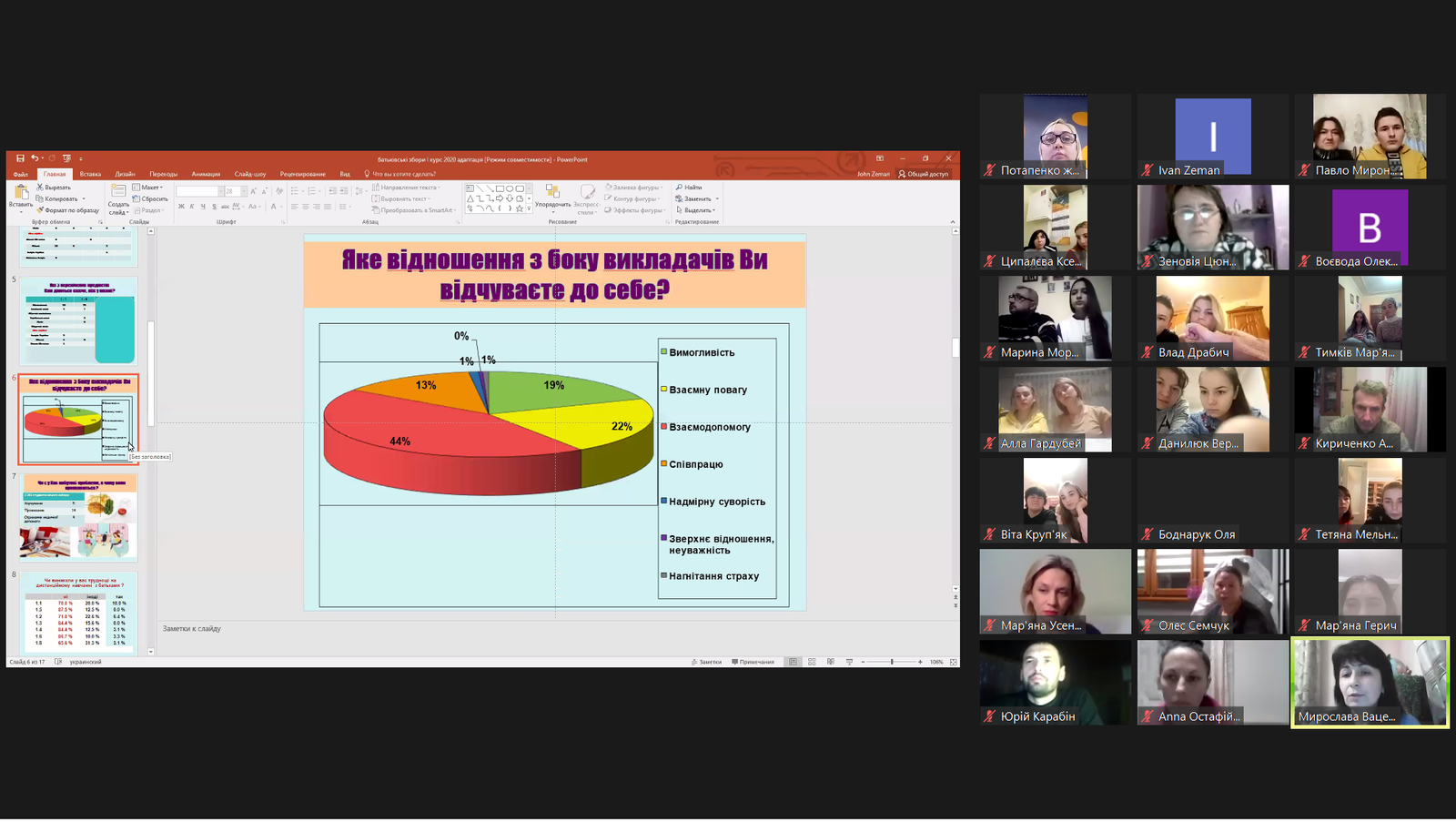Open the Вставка (Insert) ribbon tab

pyautogui.click(x=90, y=174)
